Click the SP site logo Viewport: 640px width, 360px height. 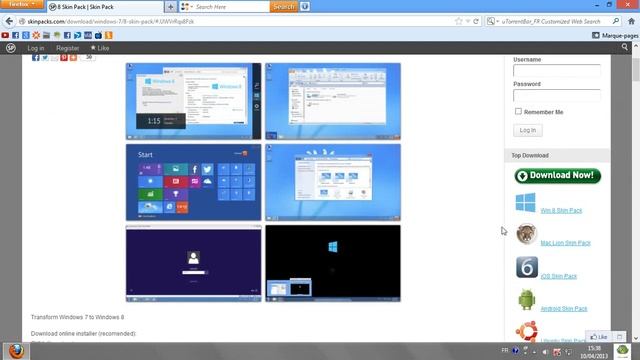coord(11,48)
